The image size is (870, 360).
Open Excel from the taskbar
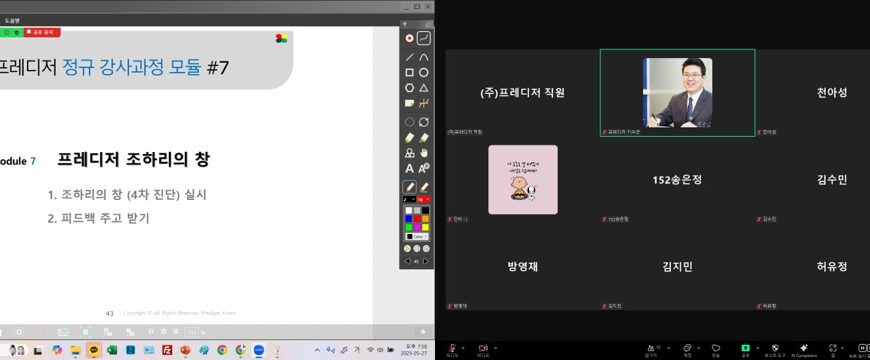tap(112, 350)
